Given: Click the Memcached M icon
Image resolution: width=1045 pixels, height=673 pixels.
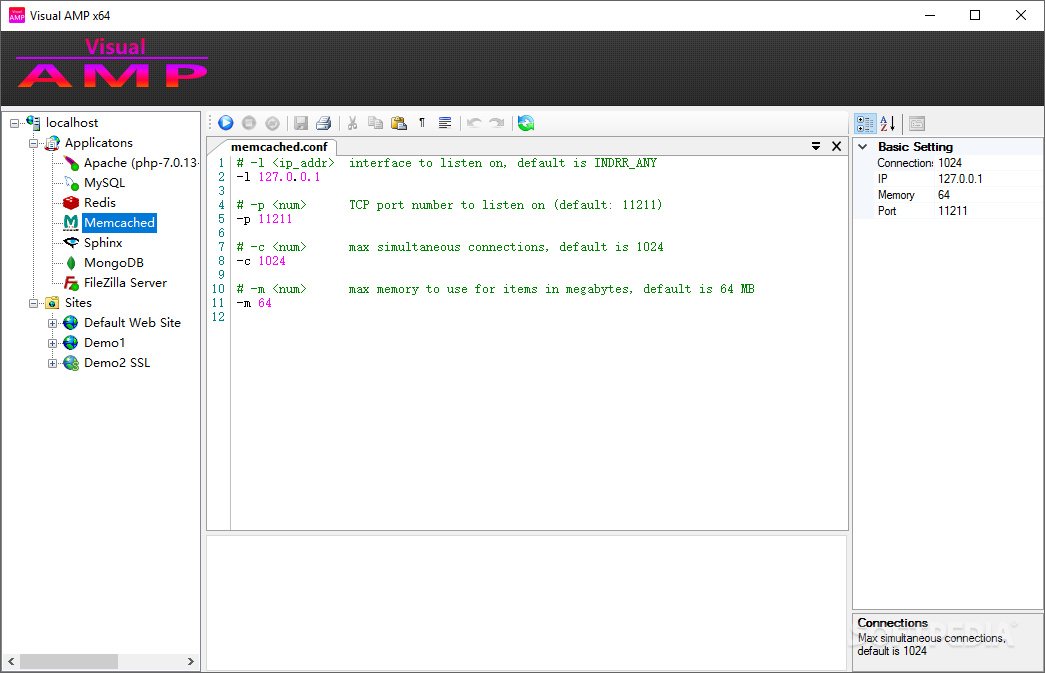Looking at the screenshot, I should click(x=71, y=223).
